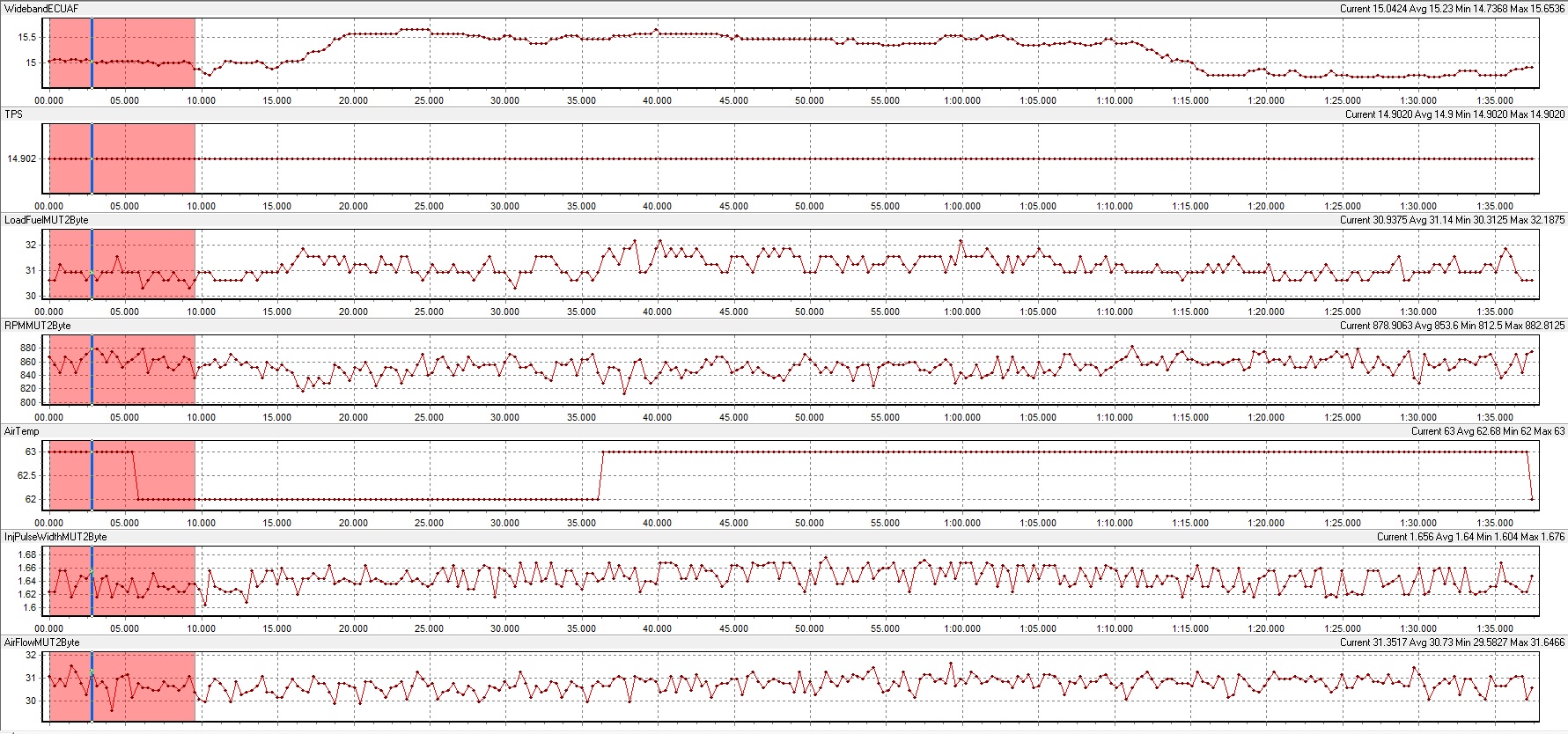This screenshot has width=1568, height=734.
Task: Click the blue cursor line in LoadFuelMUT2Byte graph
Action: [92, 264]
